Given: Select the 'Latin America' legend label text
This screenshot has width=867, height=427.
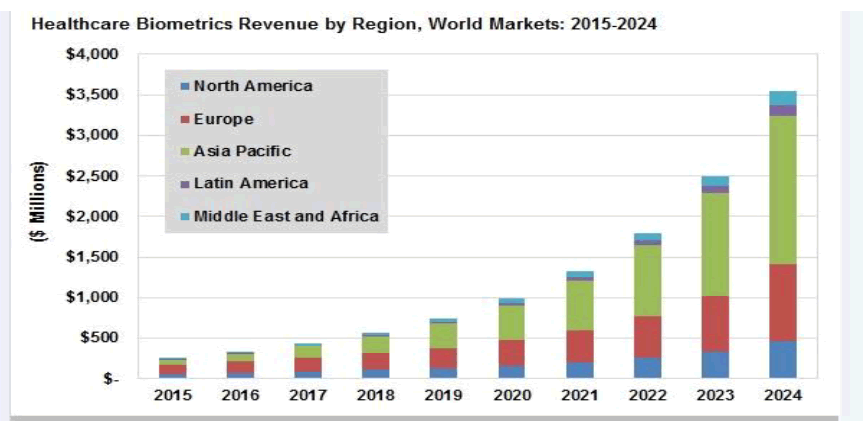Looking at the screenshot, I should pyautogui.click(x=250, y=184).
